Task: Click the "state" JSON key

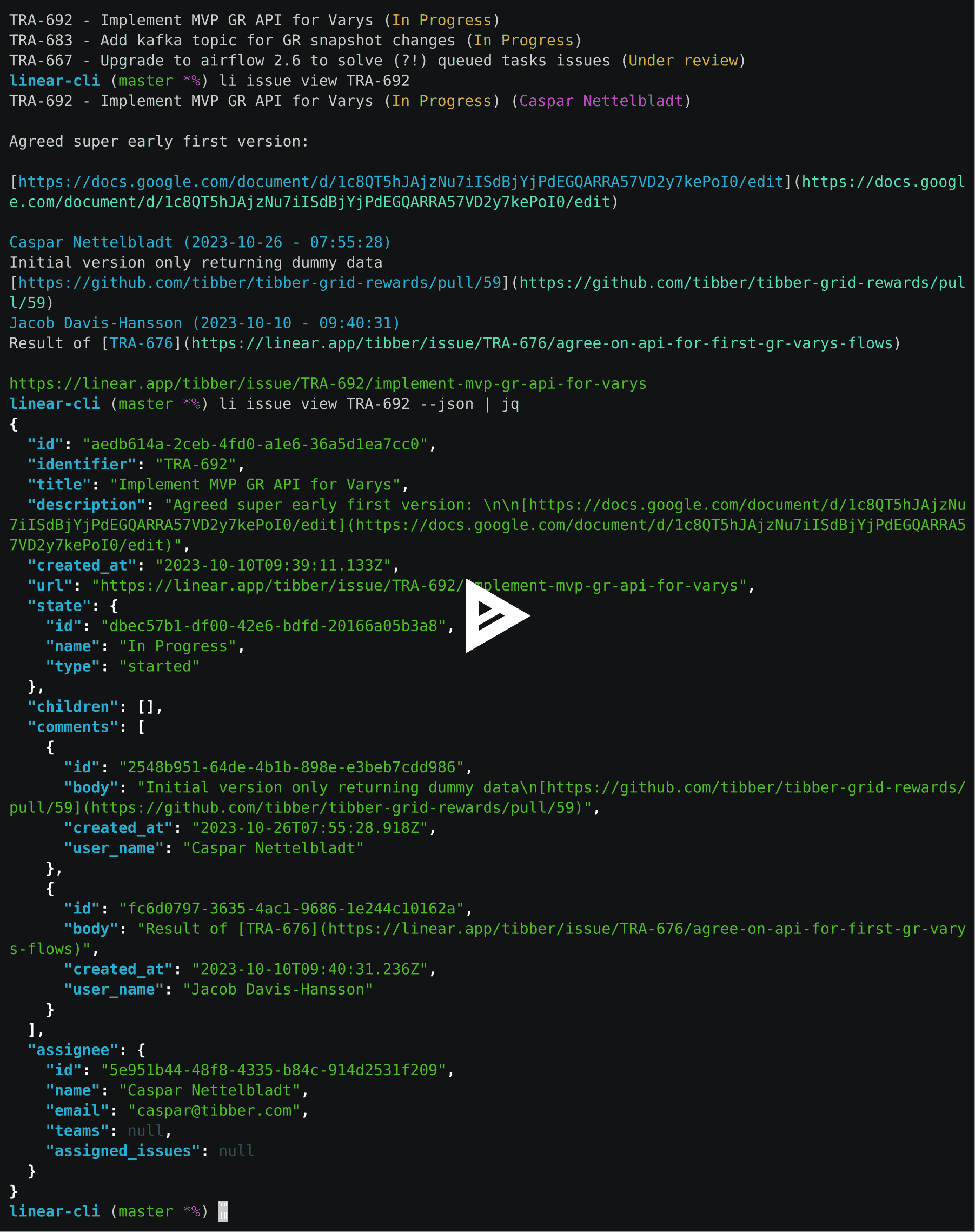Action: tap(59, 606)
